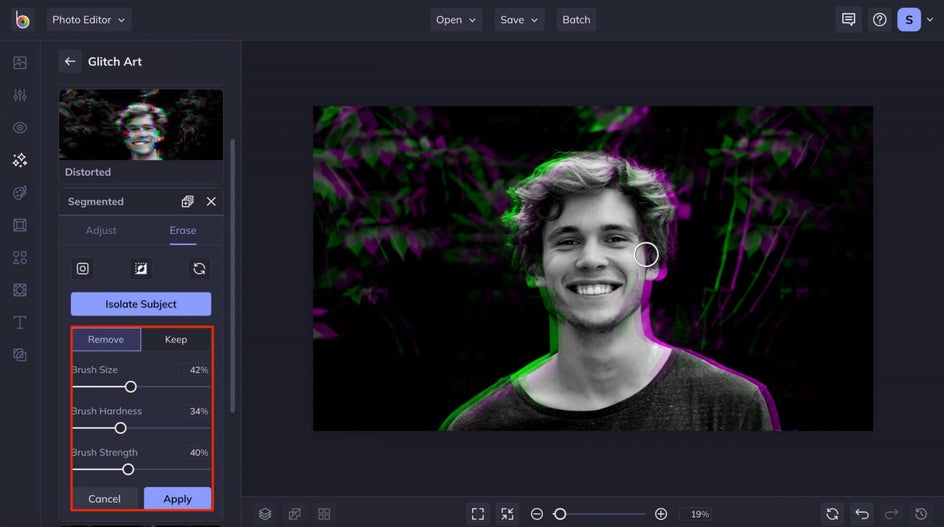Click the Brush Size slider handle
944x527 pixels.
(x=131, y=387)
